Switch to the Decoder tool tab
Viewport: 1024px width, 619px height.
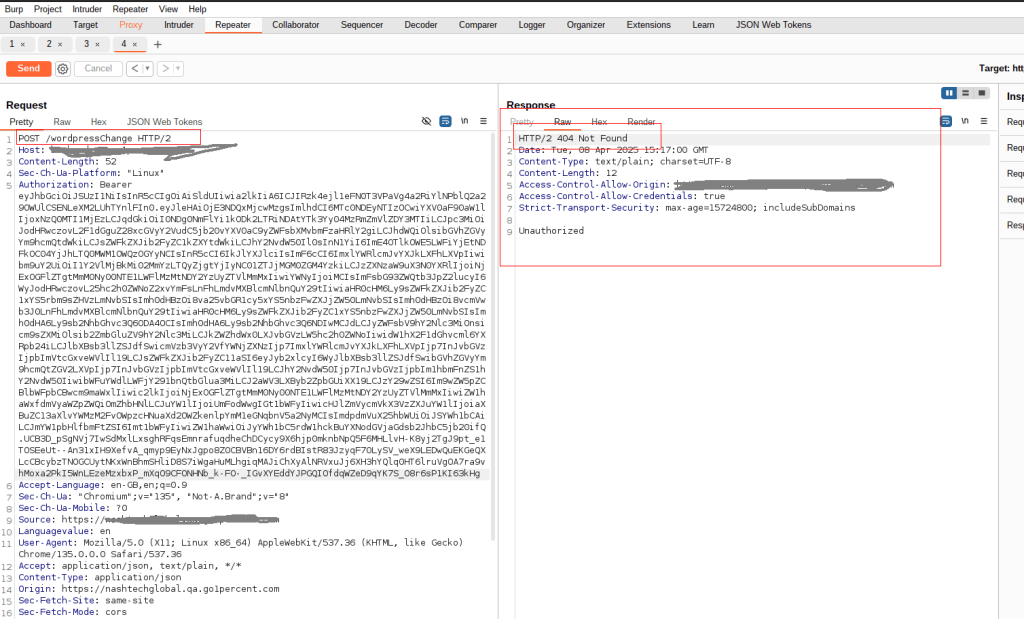421,25
